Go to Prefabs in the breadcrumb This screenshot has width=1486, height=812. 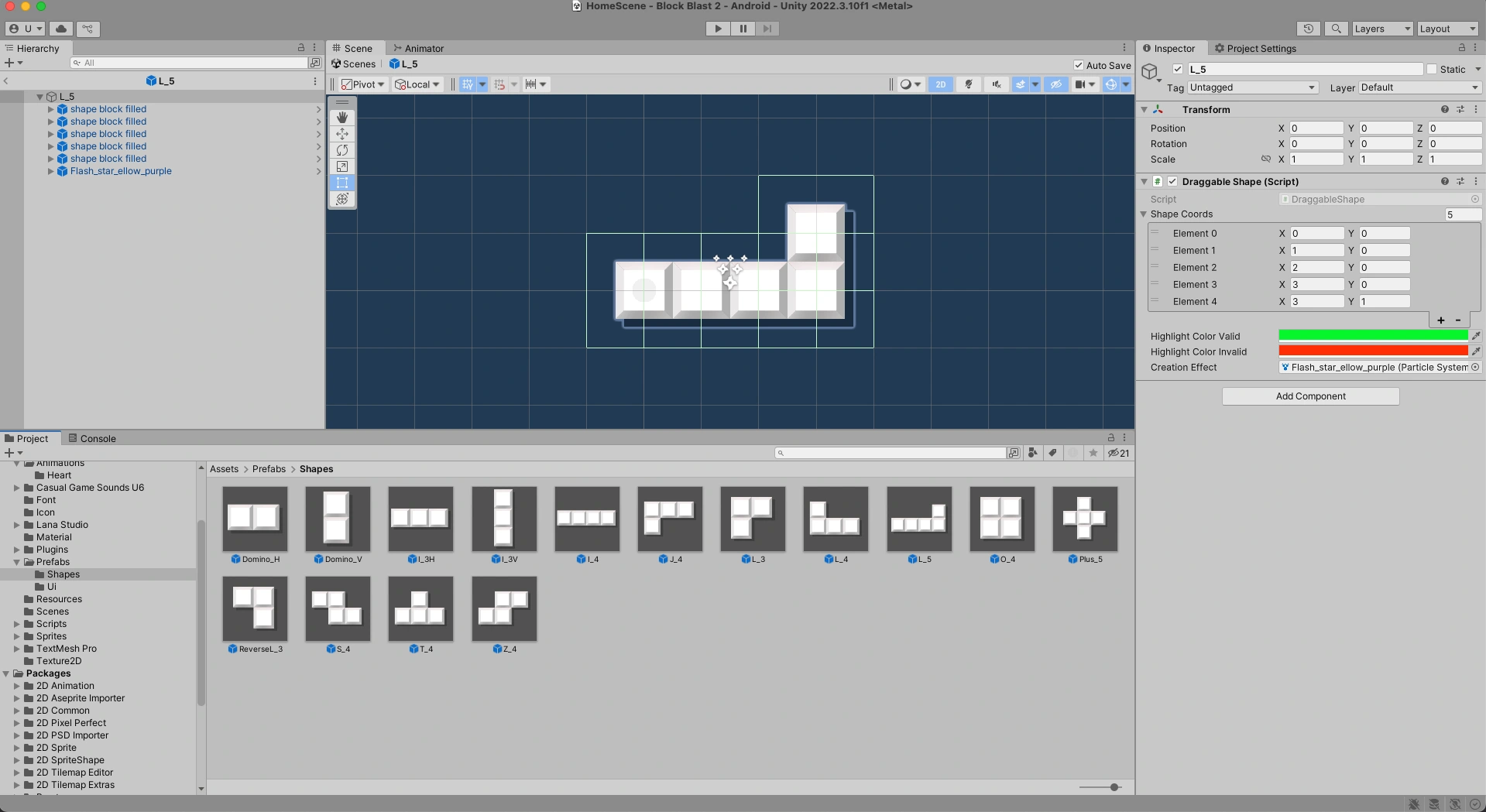[269, 469]
